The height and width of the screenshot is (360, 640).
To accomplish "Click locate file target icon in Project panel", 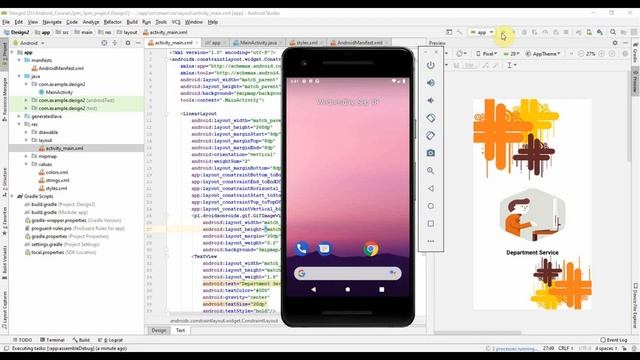I will 104,43.
